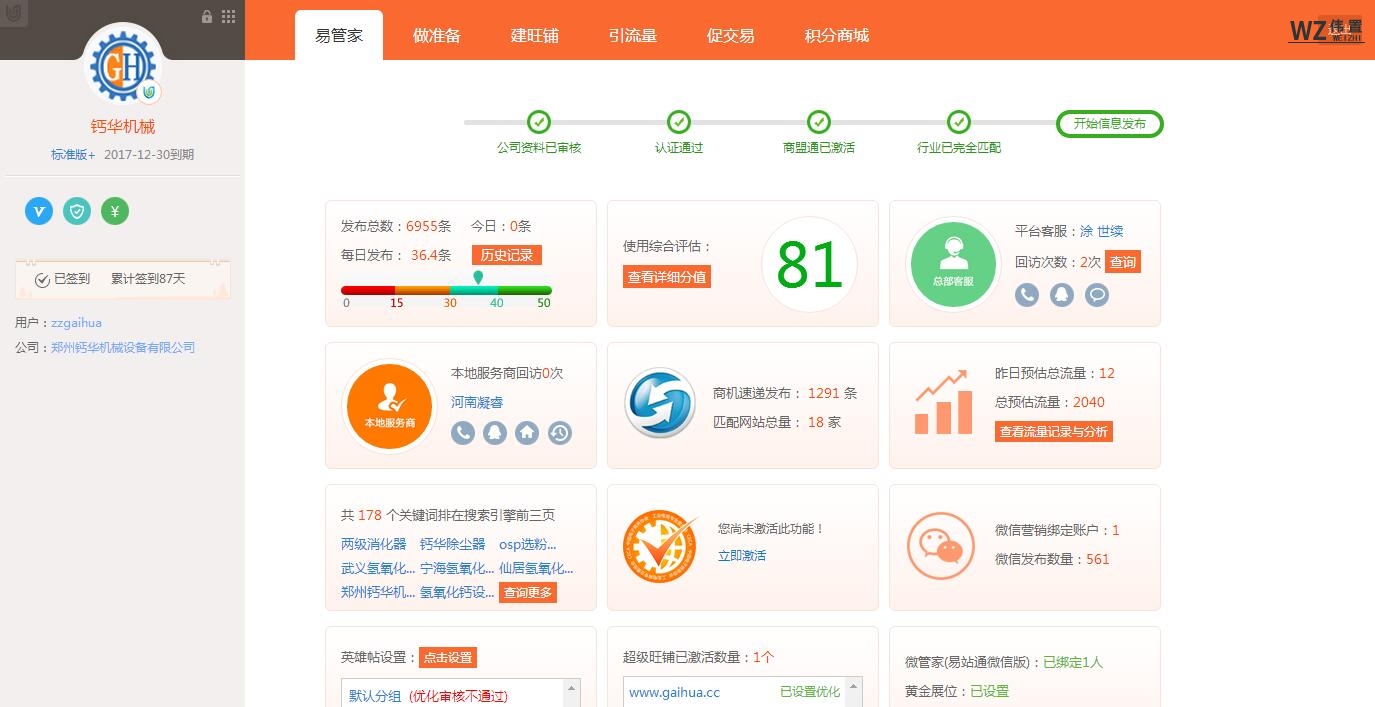Screen dimensions: 1375x707
Task: Select the green ¥ badge icon
Action: [x=114, y=211]
